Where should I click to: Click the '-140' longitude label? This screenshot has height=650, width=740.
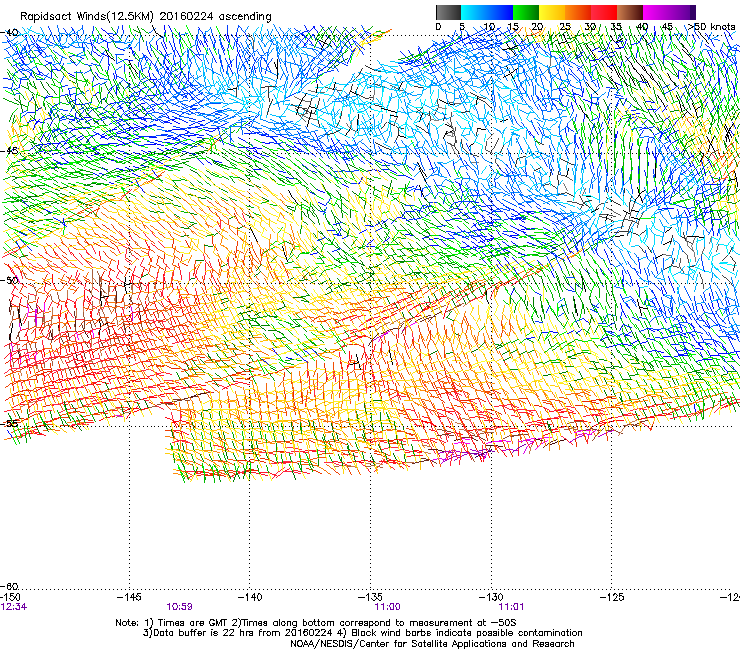click(x=250, y=598)
